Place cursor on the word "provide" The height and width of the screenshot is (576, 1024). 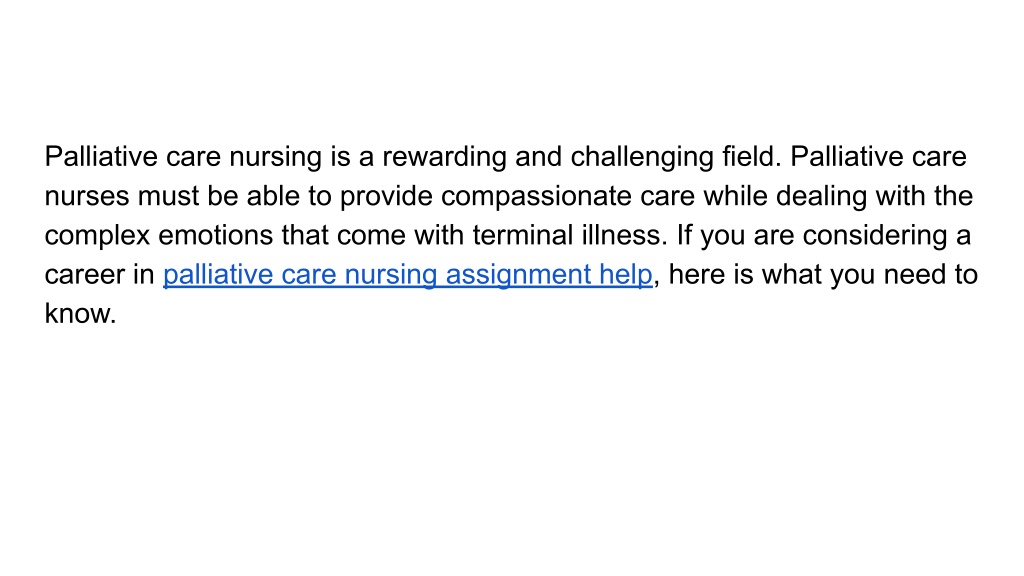[x=386, y=197]
